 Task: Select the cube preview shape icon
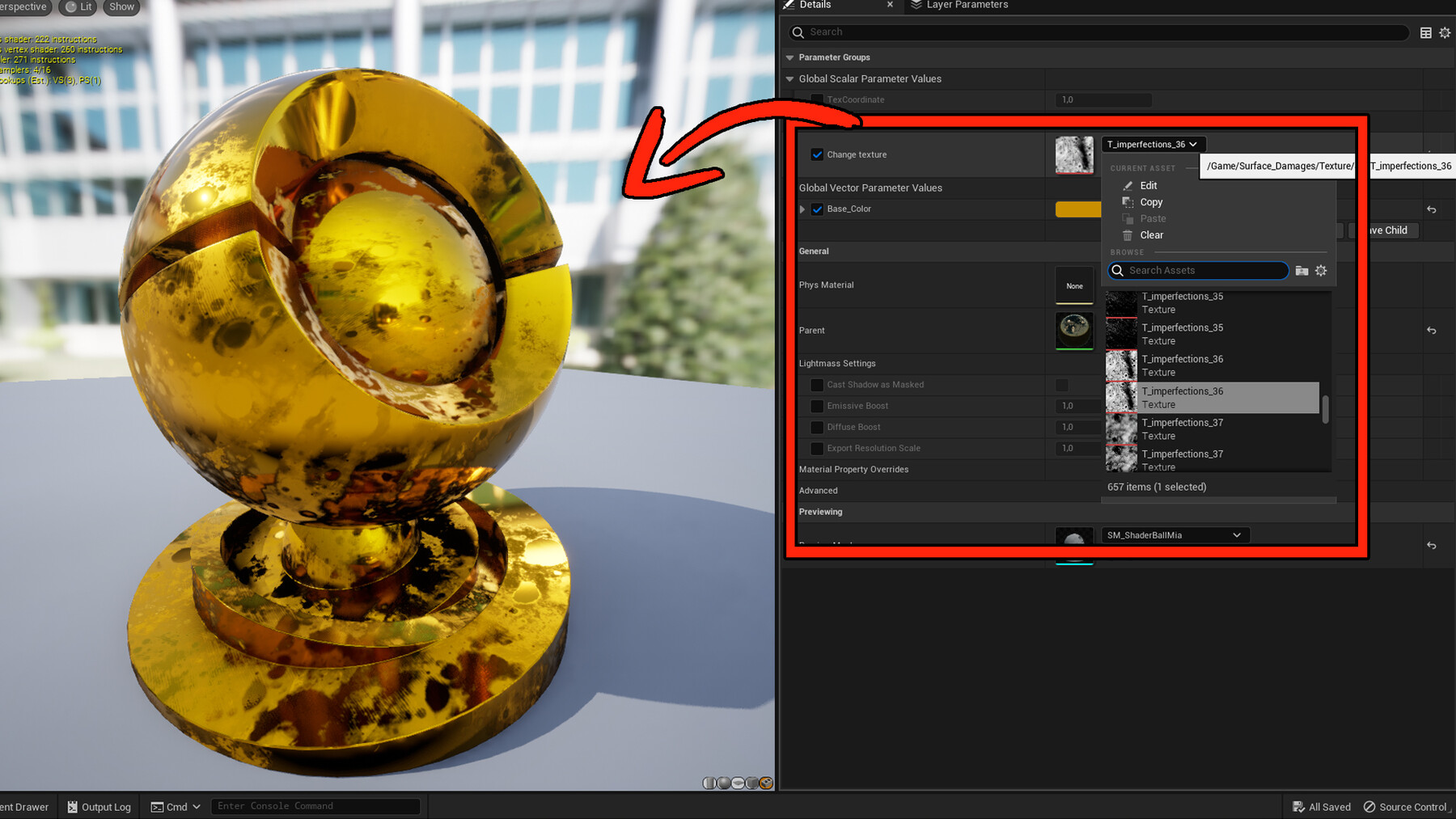click(x=752, y=783)
